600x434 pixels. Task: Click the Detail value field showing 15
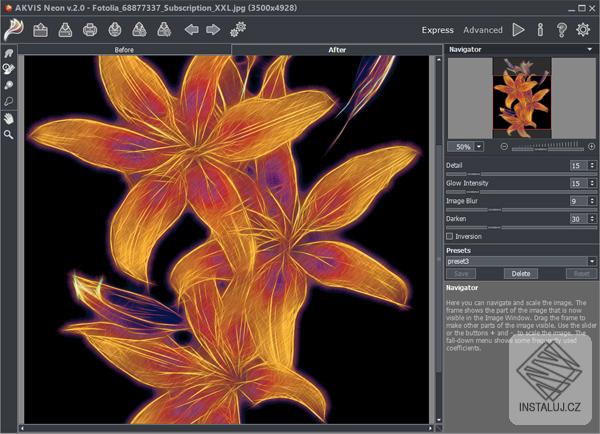pyautogui.click(x=579, y=165)
